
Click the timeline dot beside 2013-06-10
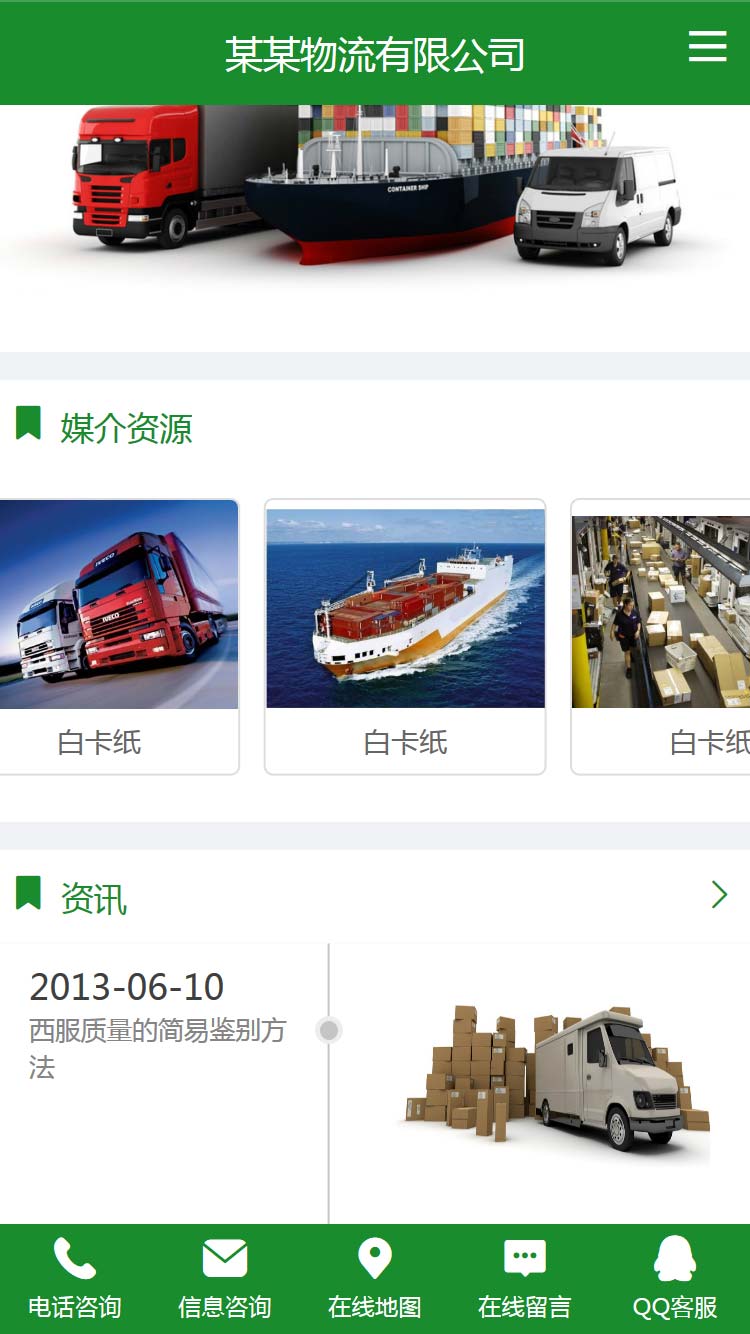point(329,1030)
